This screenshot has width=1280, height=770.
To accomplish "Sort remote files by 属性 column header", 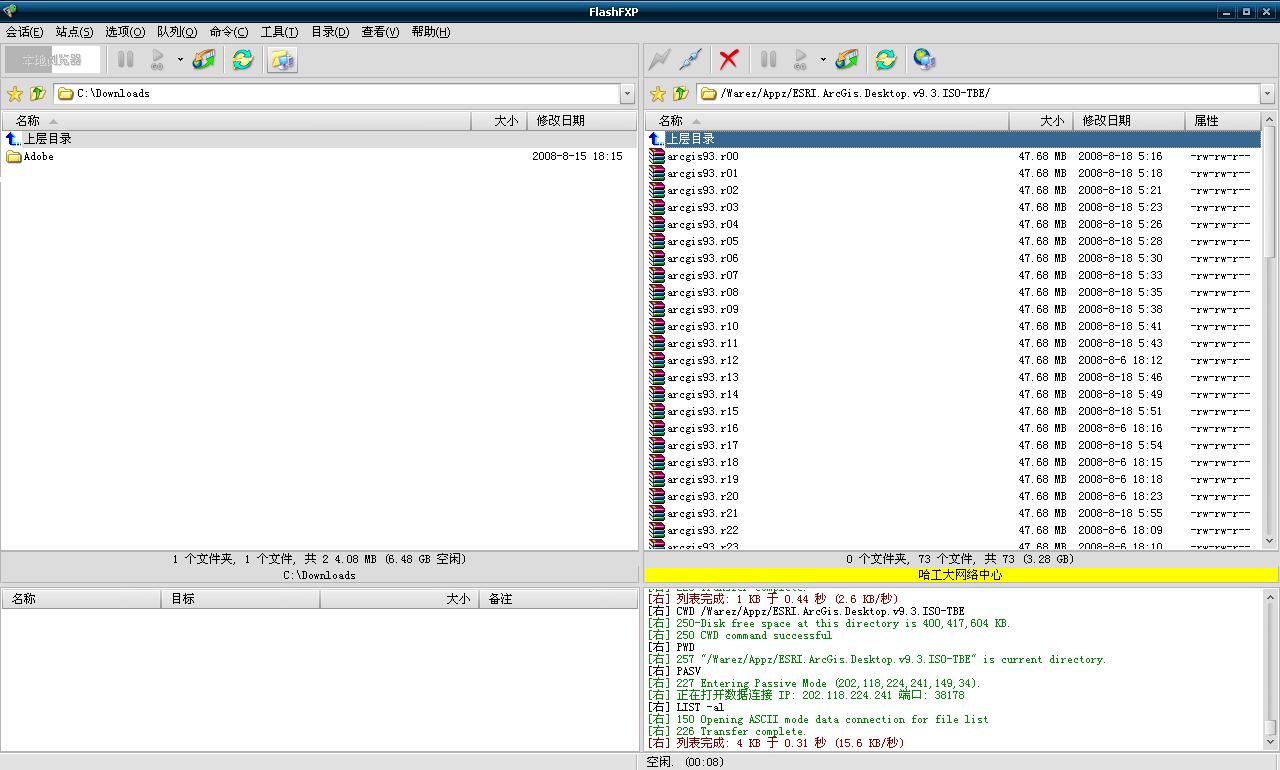I will (1223, 121).
